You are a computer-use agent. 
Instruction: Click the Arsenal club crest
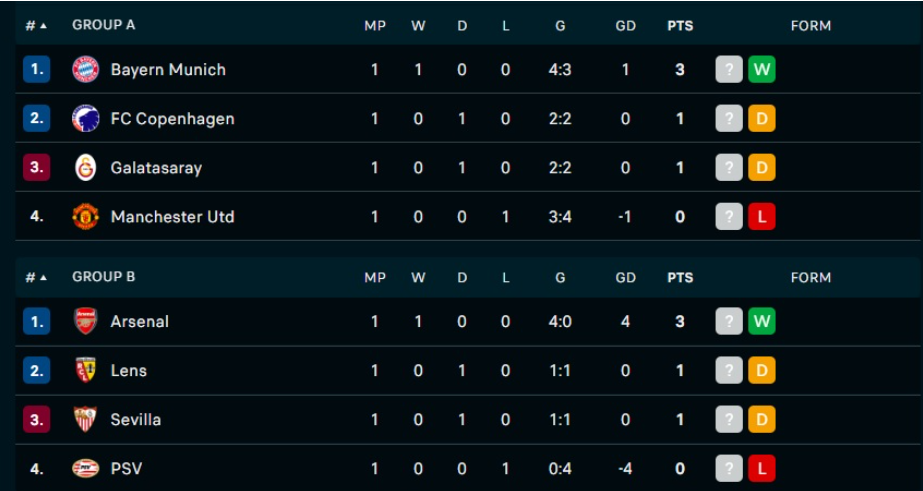coord(86,321)
